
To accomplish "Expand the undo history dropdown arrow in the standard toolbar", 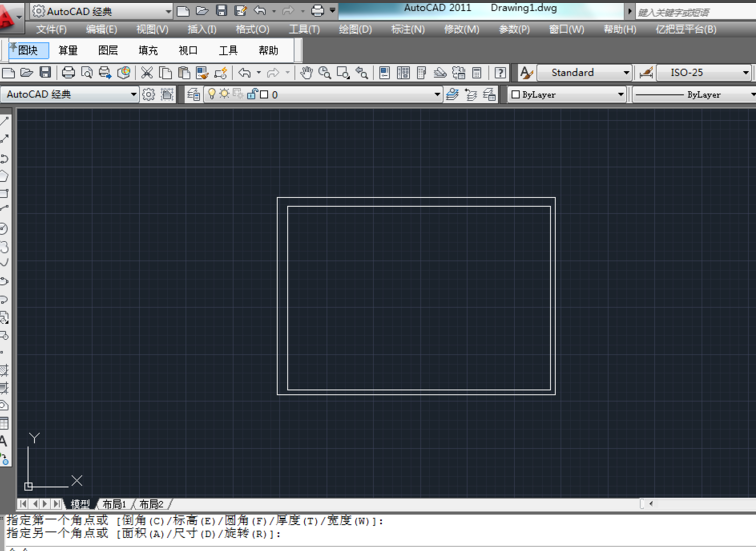I will (x=258, y=73).
